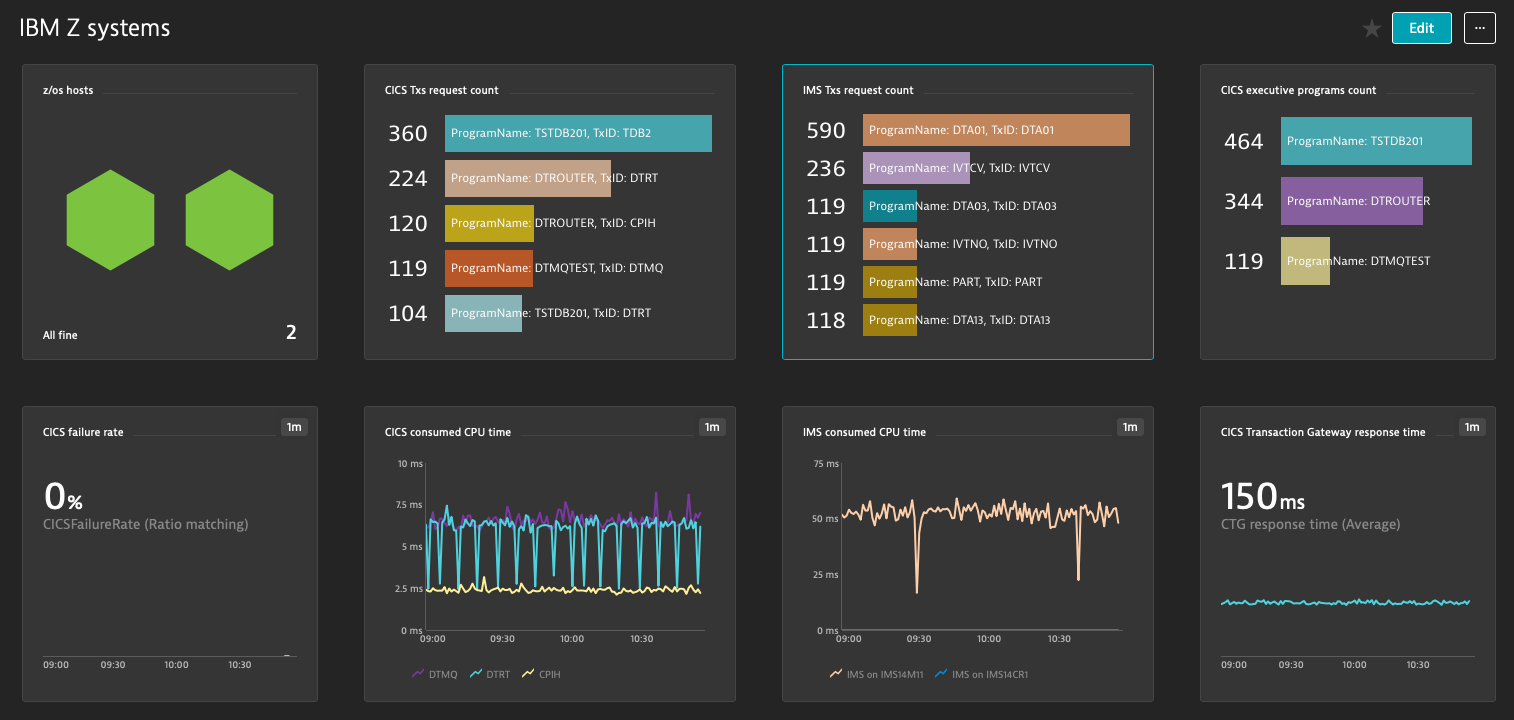This screenshot has height=720, width=1514.
Task: Click the CICS failure rate title
Action: (83, 432)
